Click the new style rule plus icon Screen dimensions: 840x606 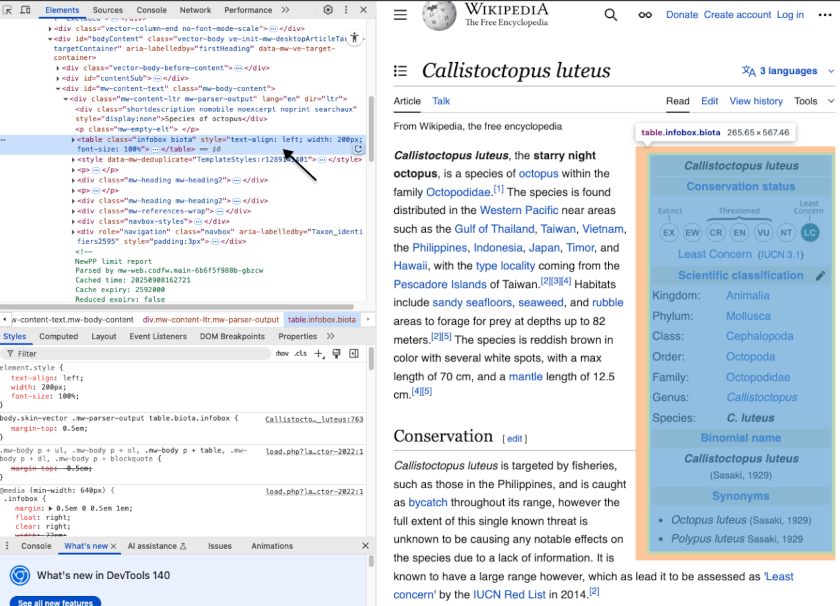coord(319,353)
